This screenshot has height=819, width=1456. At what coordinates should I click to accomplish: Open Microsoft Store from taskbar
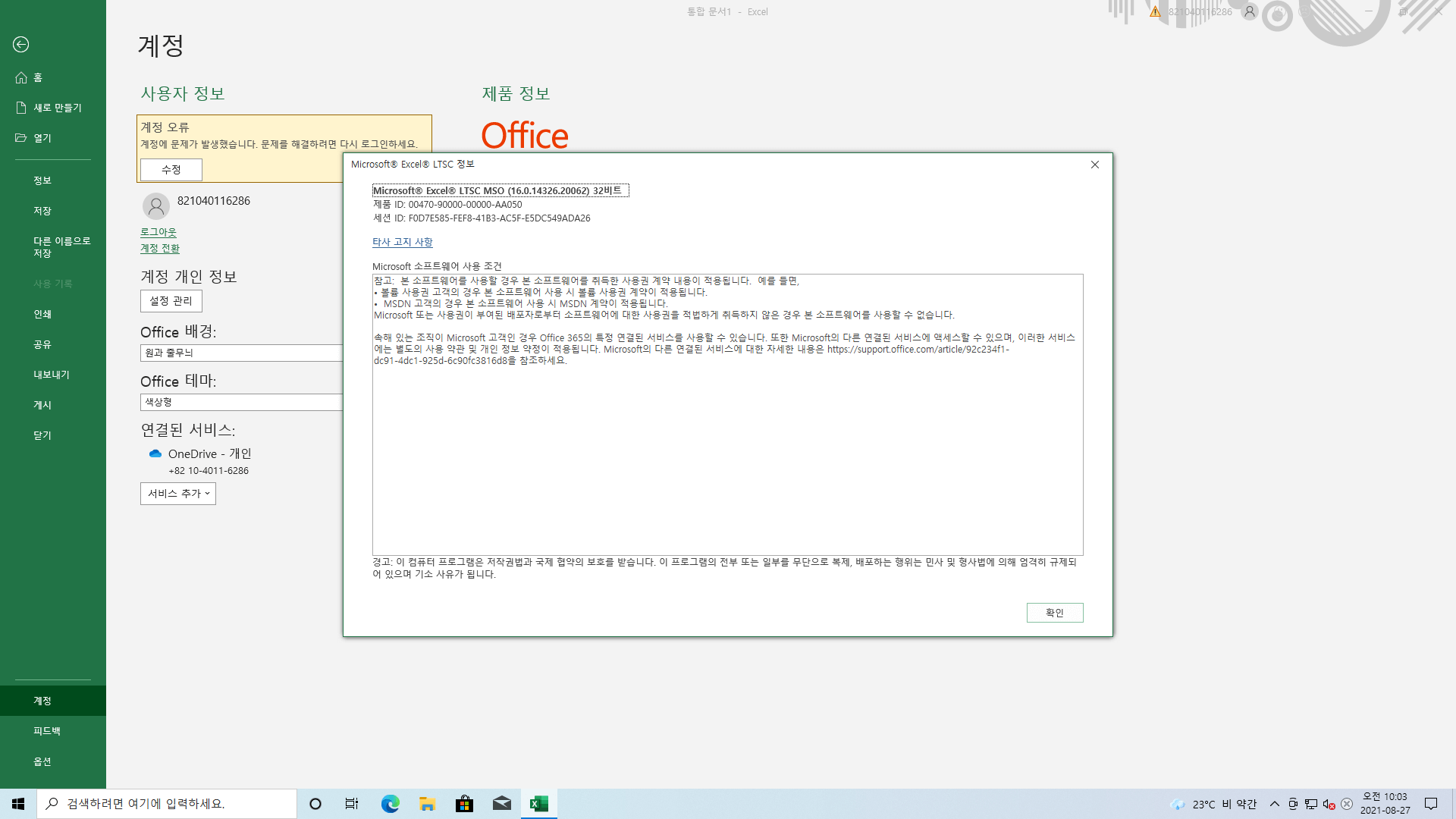pos(464,804)
